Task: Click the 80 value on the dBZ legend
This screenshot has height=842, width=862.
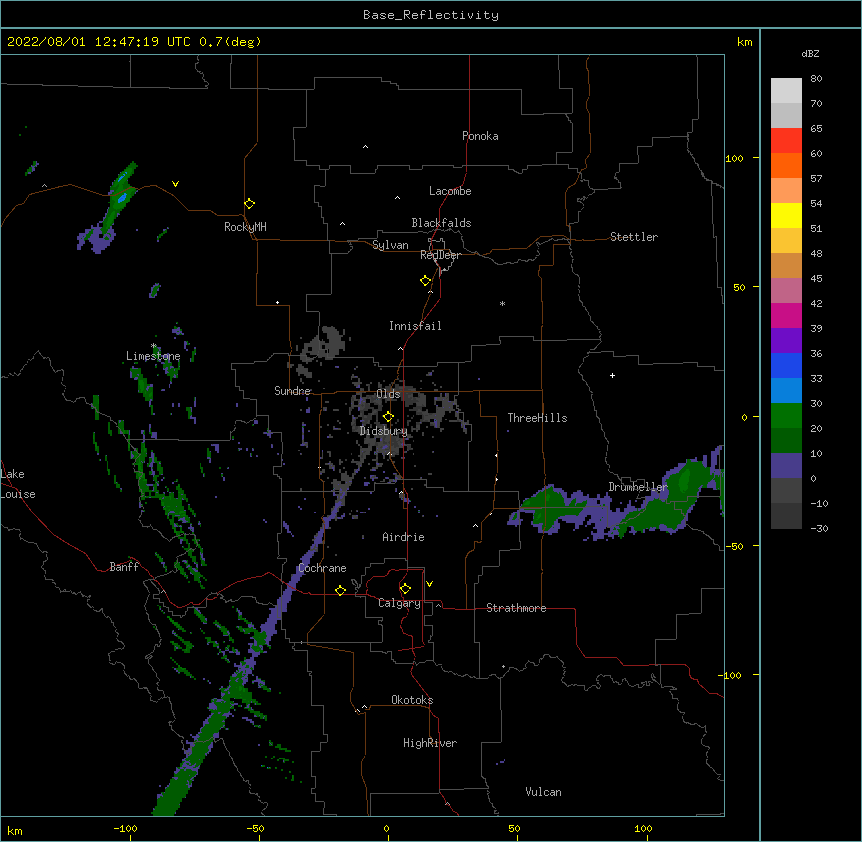Action: (x=816, y=79)
